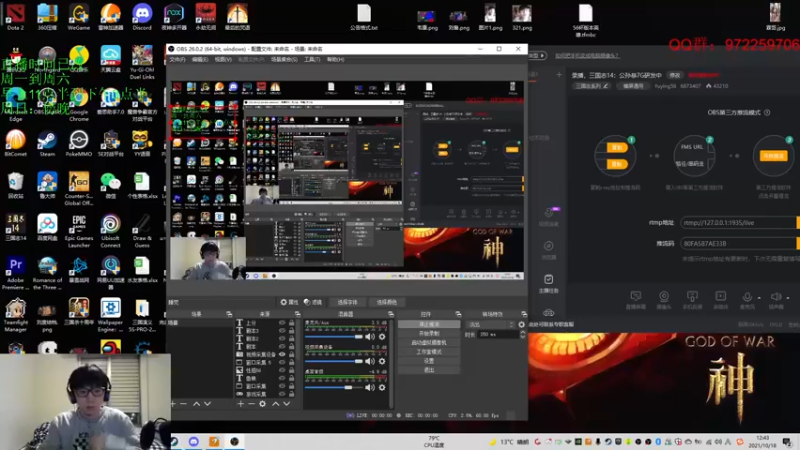
Task: Open 视图(V) menu in OBS
Action: (x=223, y=60)
